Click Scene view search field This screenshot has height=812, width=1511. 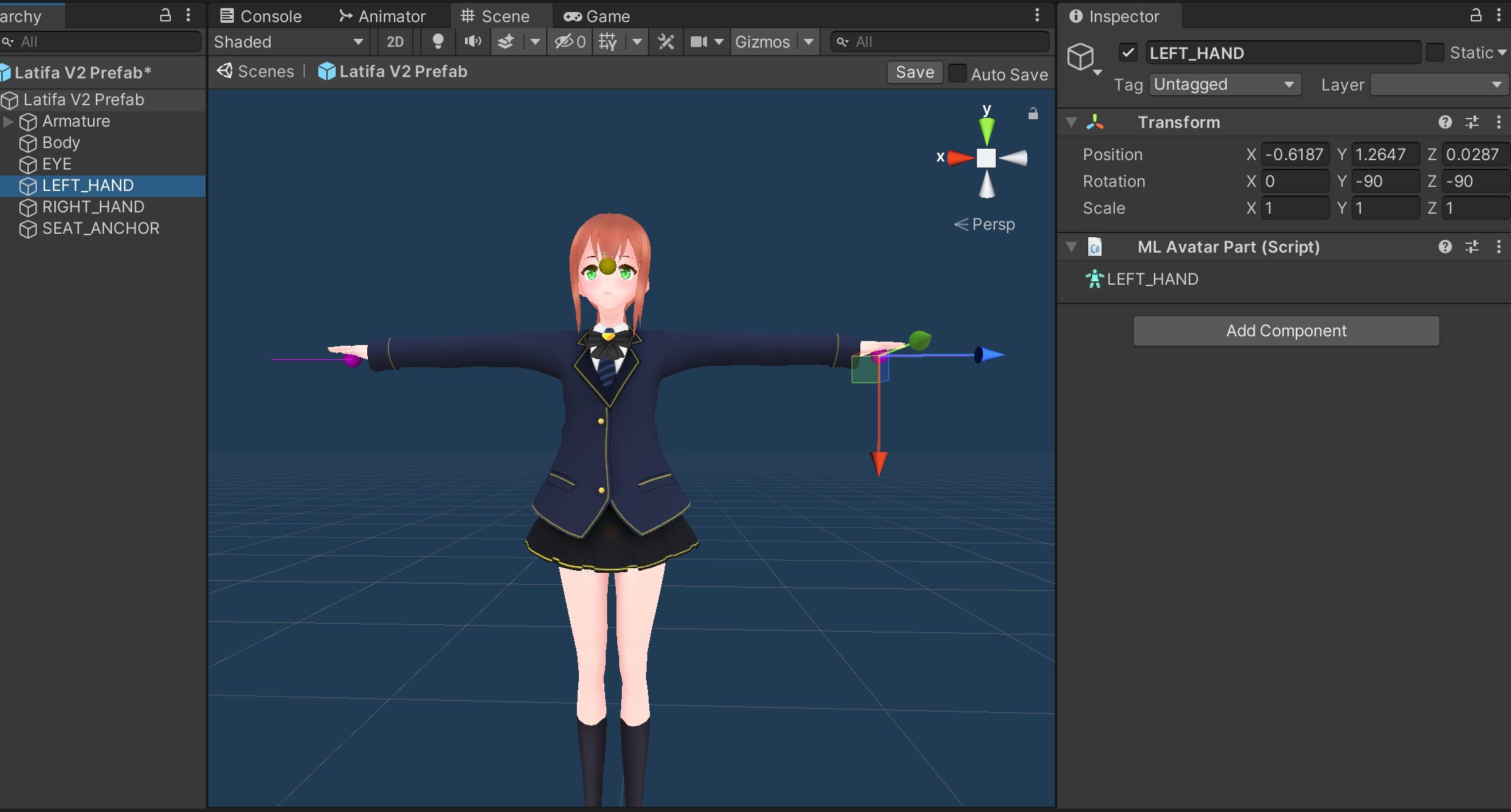click(x=939, y=42)
